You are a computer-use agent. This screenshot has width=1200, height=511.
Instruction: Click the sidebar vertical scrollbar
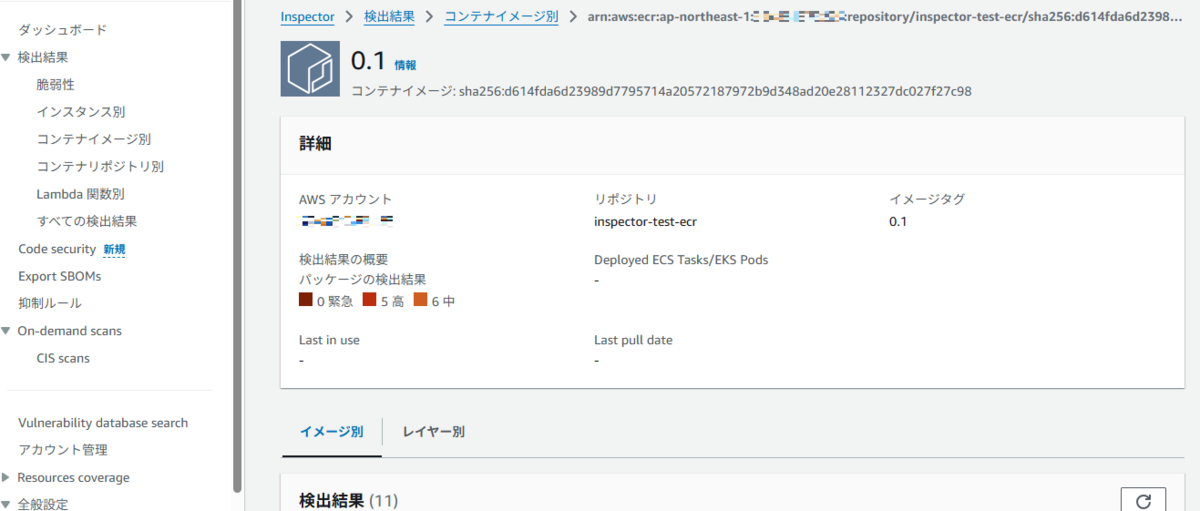pyautogui.click(x=237, y=245)
